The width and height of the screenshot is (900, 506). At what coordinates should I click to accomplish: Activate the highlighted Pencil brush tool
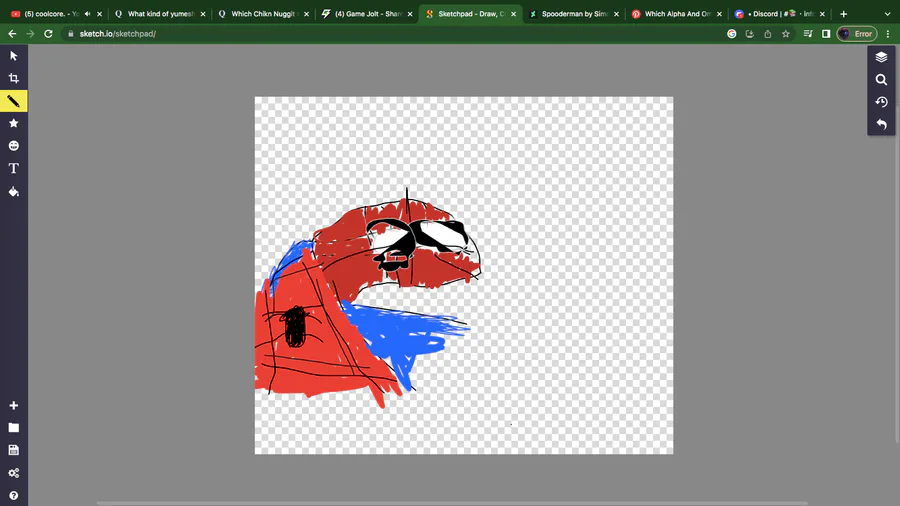(14, 101)
